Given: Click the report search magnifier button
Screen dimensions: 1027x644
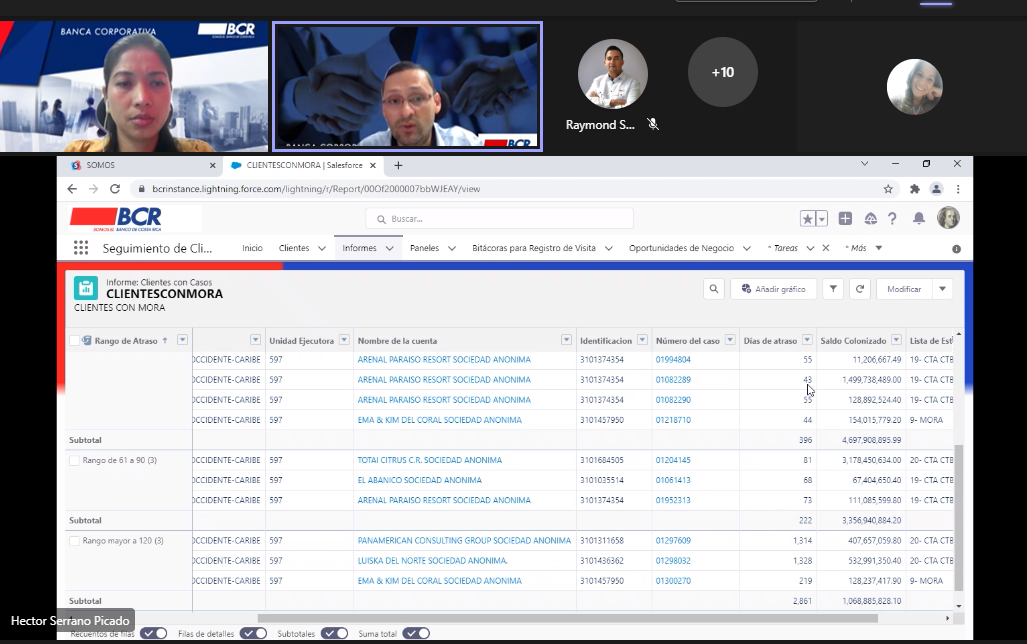Looking at the screenshot, I should pyautogui.click(x=714, y=289).
